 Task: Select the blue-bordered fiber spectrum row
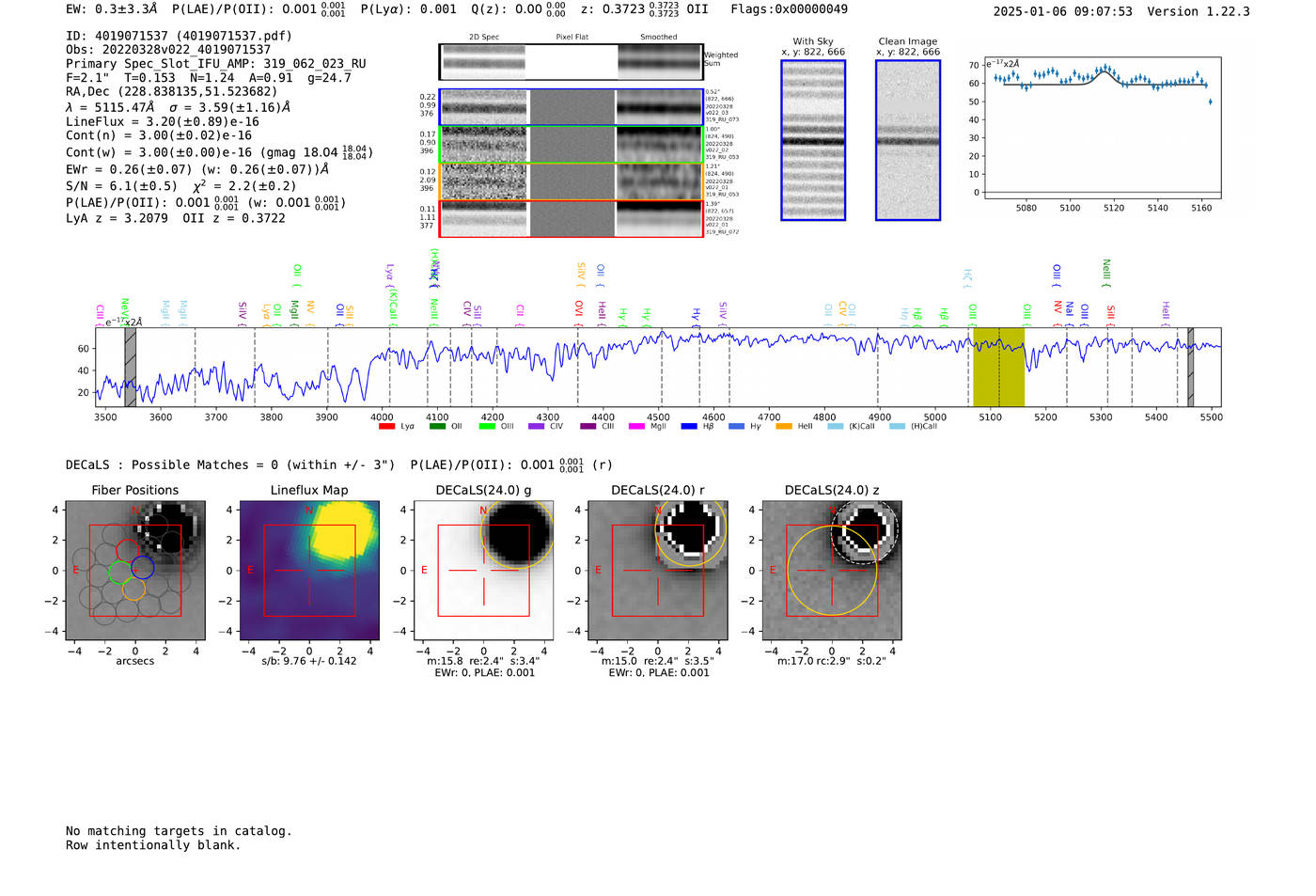coord(572,107)
